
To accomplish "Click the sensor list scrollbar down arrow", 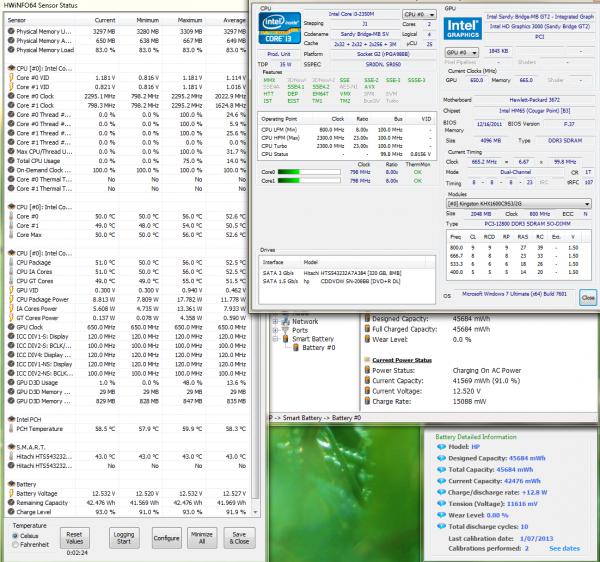I will point(256,512).
